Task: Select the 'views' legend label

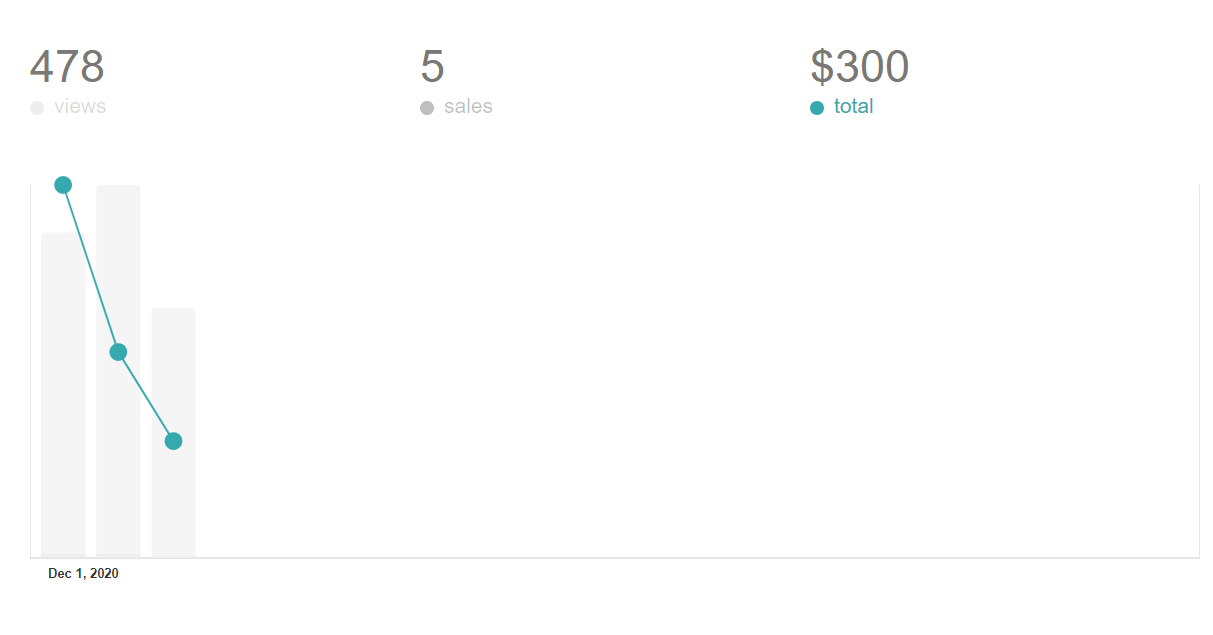Action: (80, 107)
